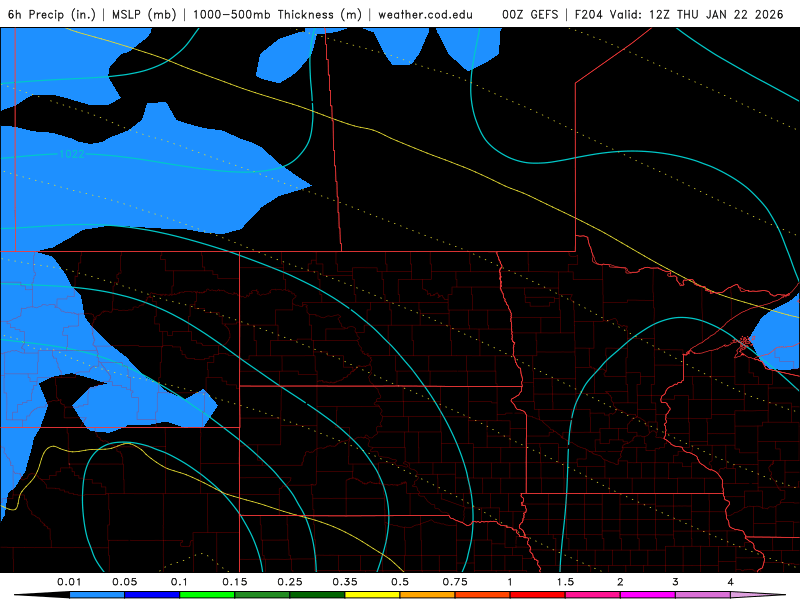
Task: Click the 0.25 legend value
Action: [x=290, y=582]
